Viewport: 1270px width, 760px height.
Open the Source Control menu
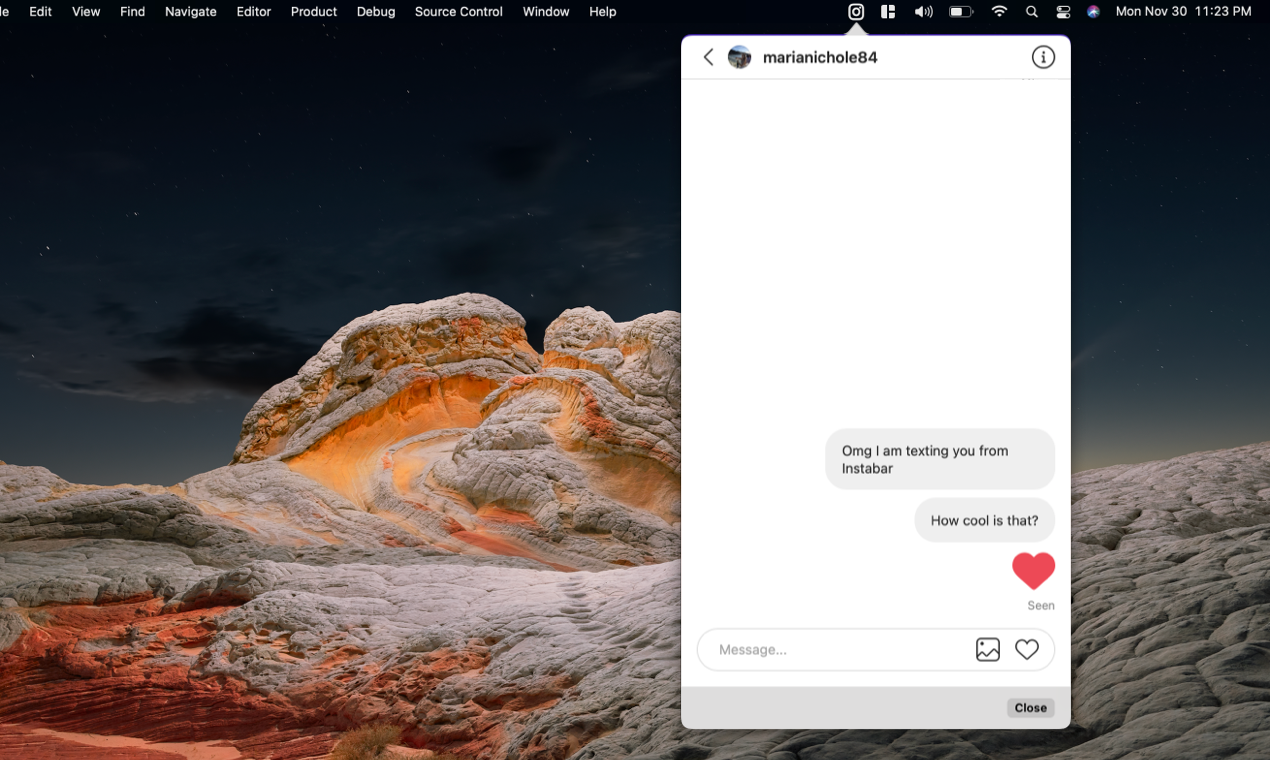click(458, 11)
